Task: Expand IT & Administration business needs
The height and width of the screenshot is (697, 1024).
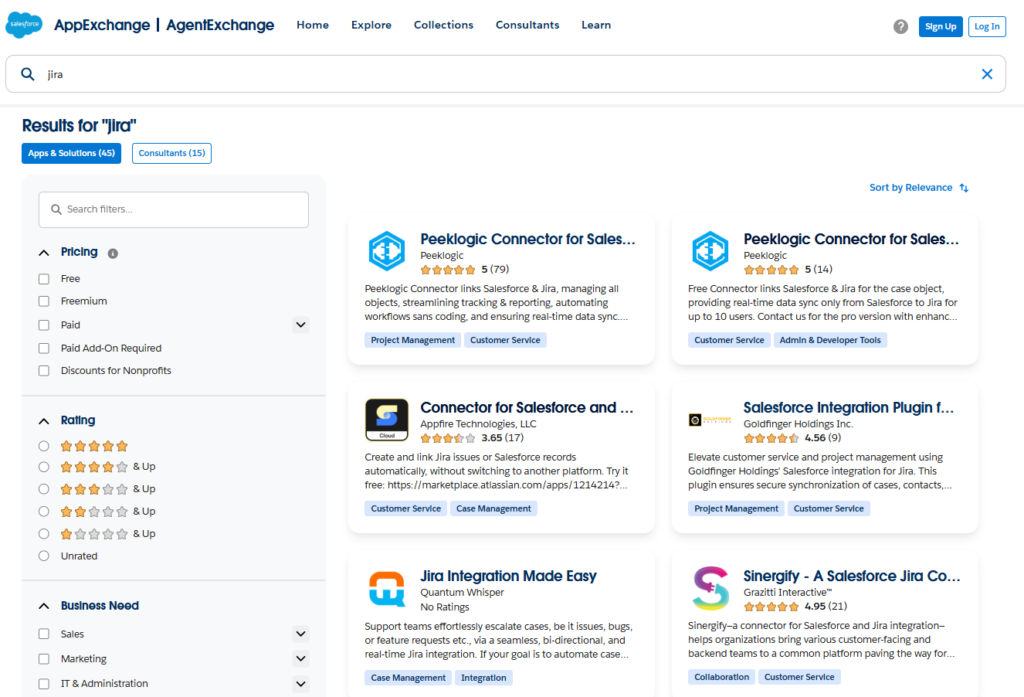Action: point(301,682)
